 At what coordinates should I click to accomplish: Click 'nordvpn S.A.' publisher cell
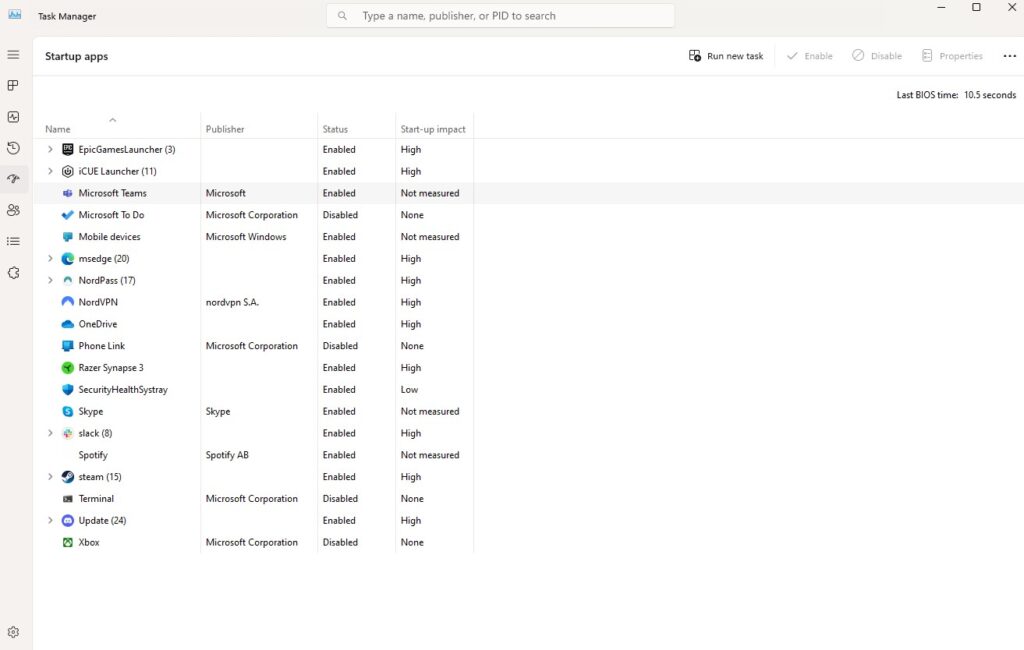[x=232, y=302]
